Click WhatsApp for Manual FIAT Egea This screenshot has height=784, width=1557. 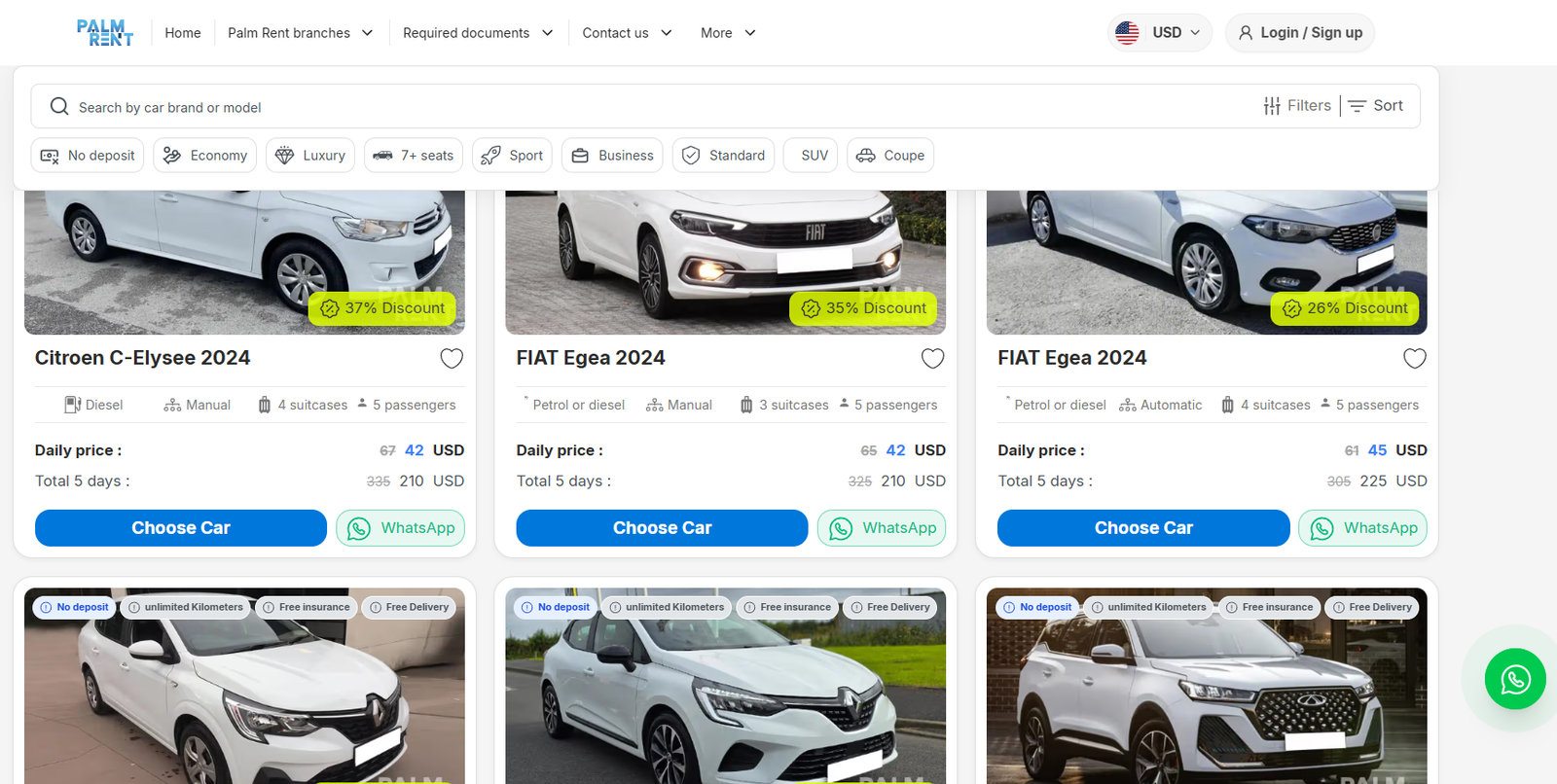click(882, 528)
